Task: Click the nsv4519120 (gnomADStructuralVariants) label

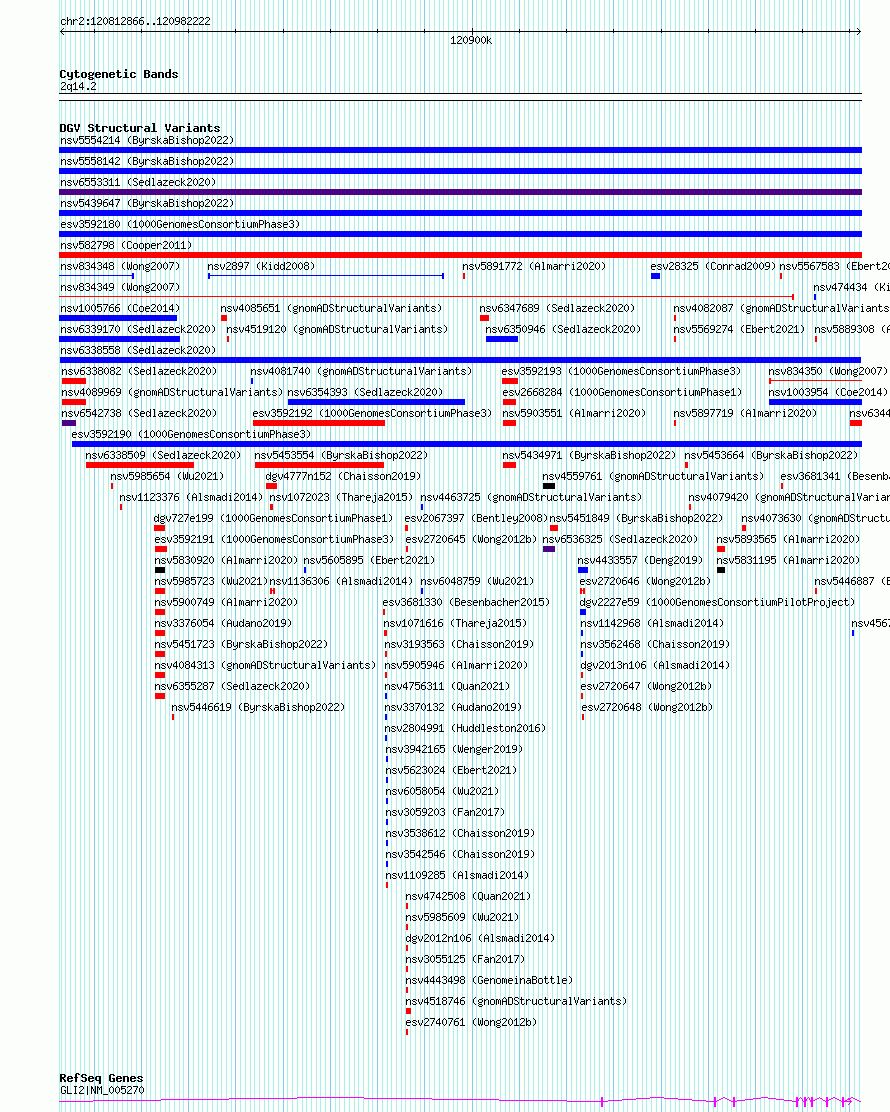Action: click(337, 329)
